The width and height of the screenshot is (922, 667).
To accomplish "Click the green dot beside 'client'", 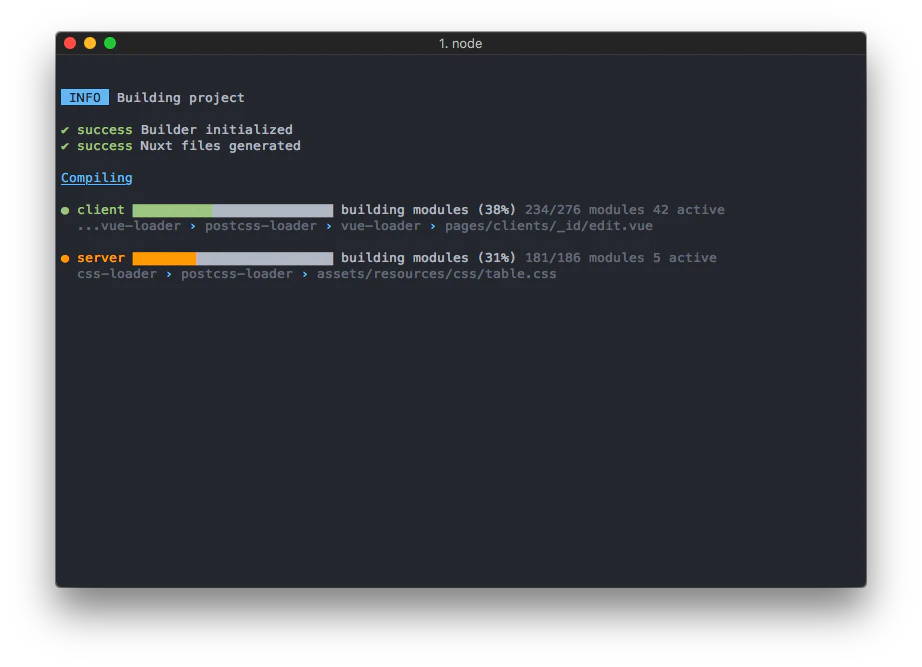I will pyautogui.click(x=65, y=210).
